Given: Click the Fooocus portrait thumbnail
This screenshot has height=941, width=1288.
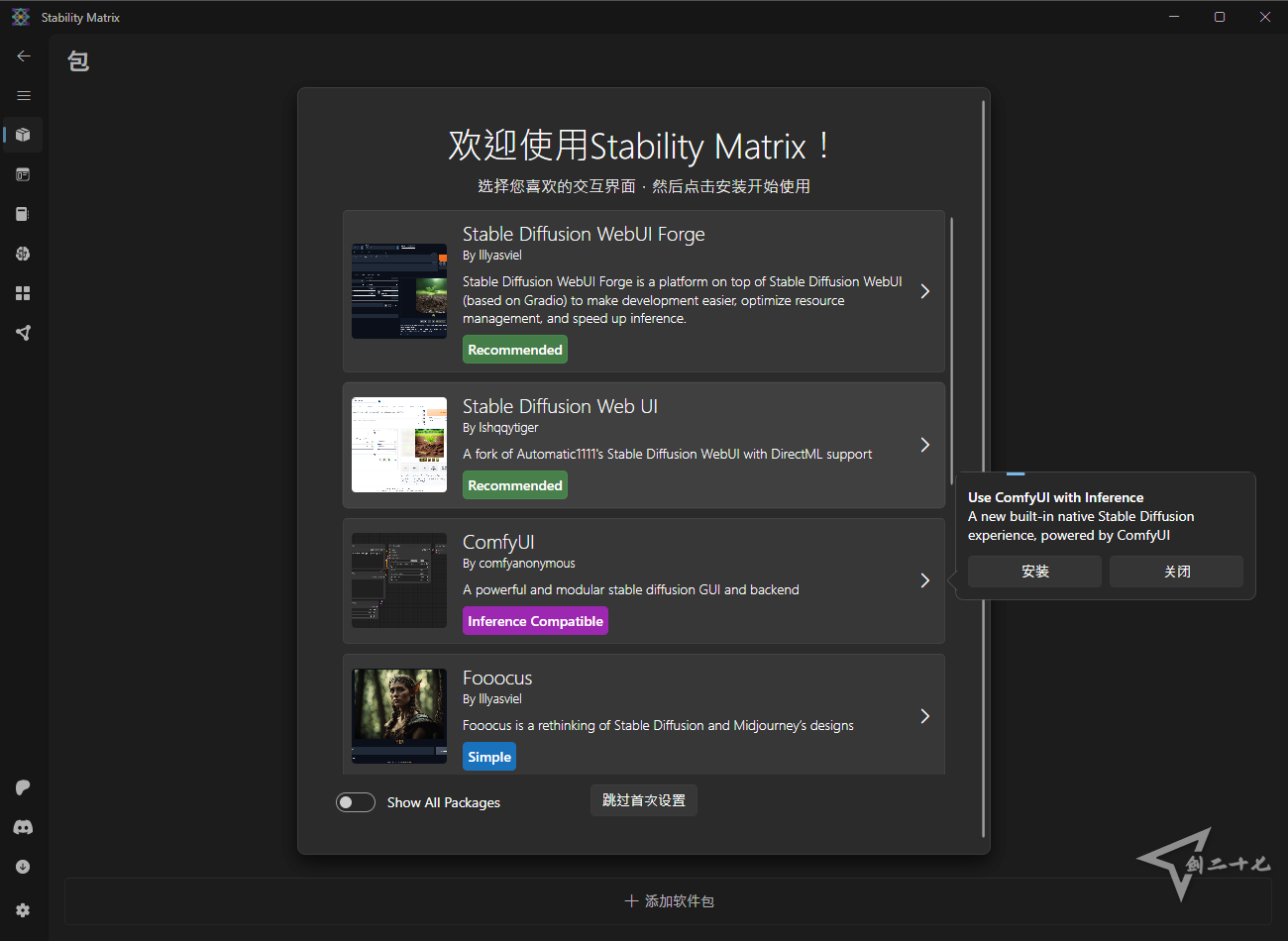Looking at the screenshot, I should [x=399, y=716].
